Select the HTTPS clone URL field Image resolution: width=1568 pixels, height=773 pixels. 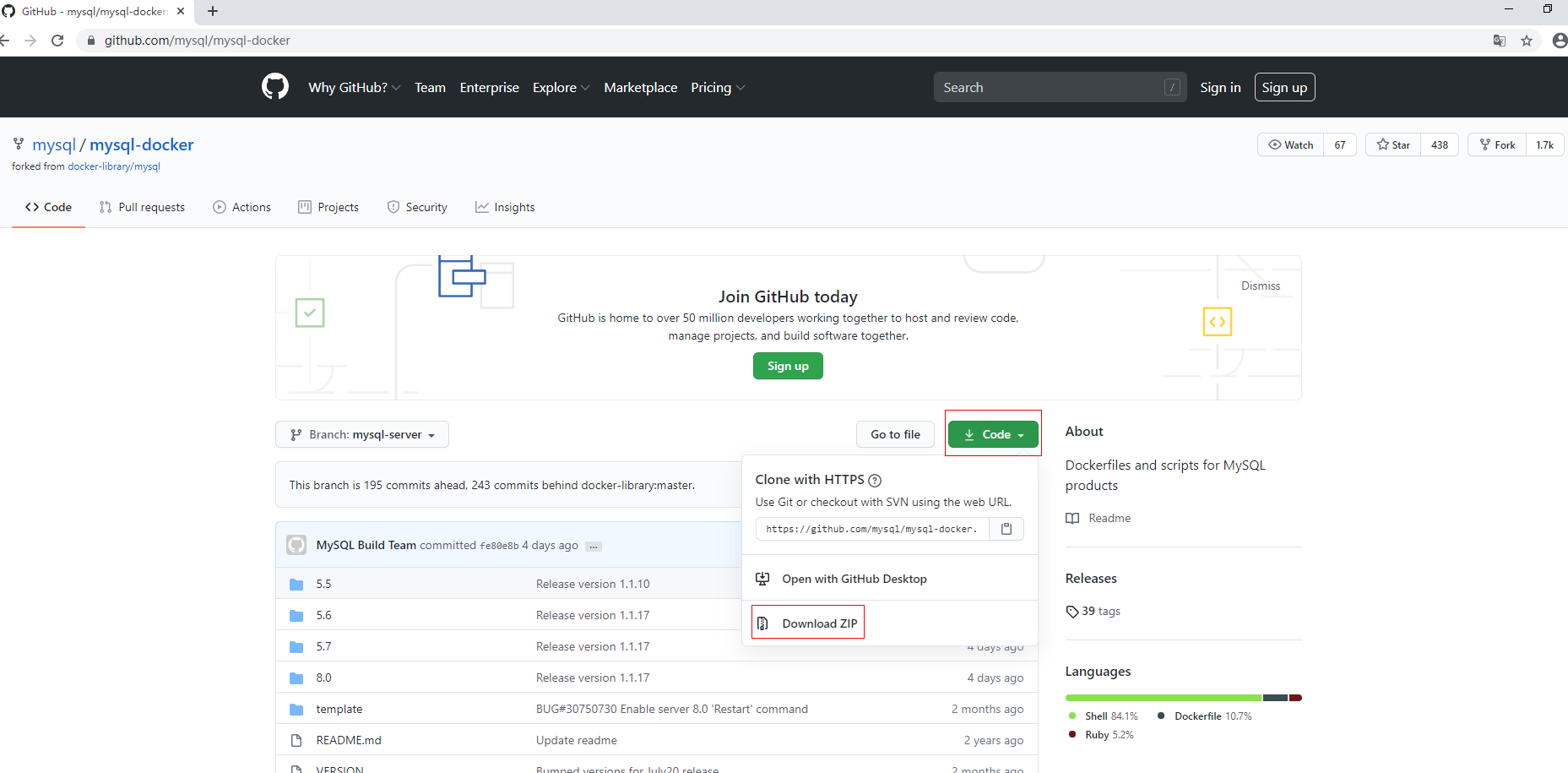pyautogui.click(x=872, y=529)
